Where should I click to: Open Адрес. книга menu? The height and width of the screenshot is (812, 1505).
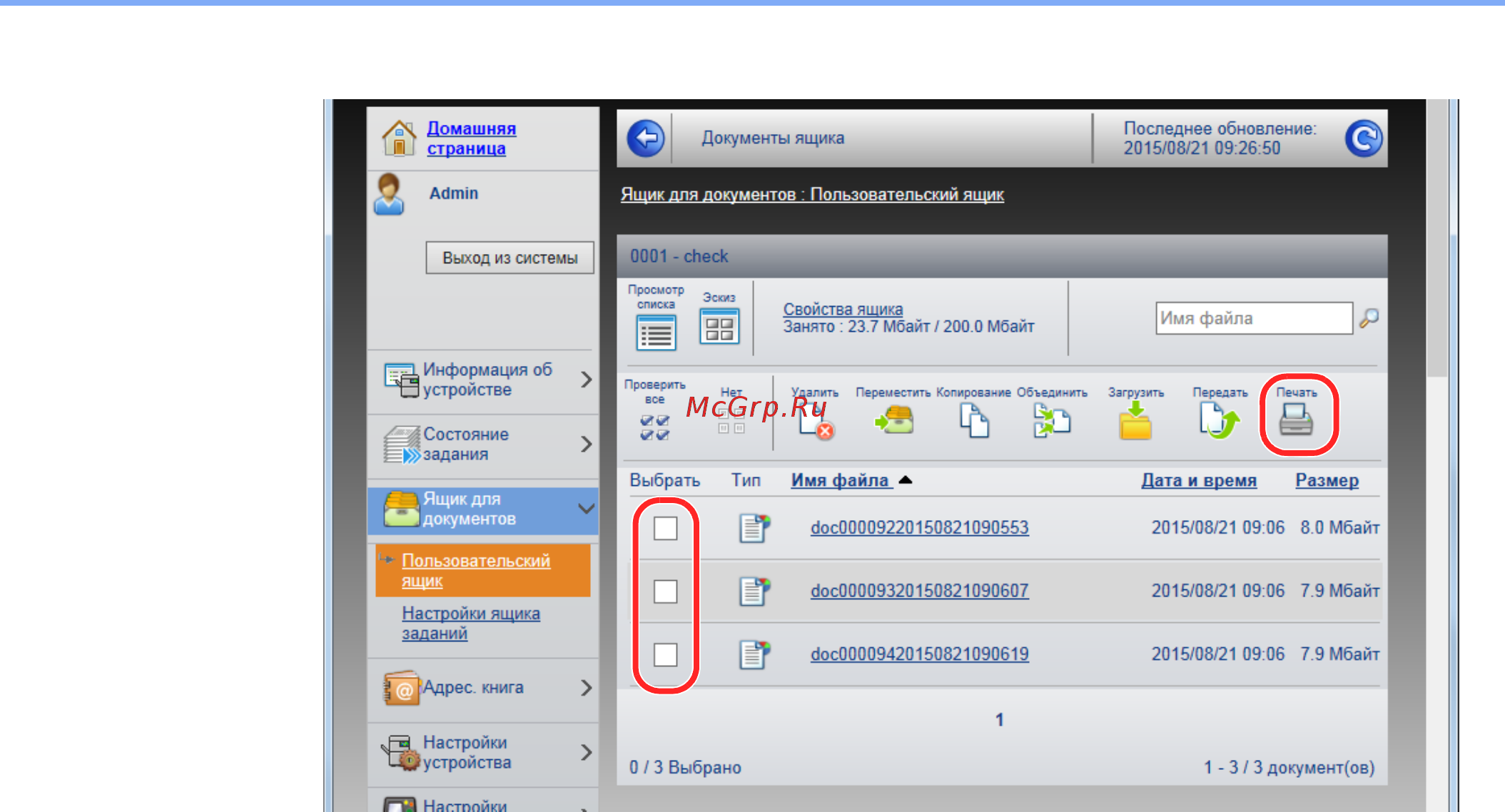pyautogui.click(x=483, y=688)
